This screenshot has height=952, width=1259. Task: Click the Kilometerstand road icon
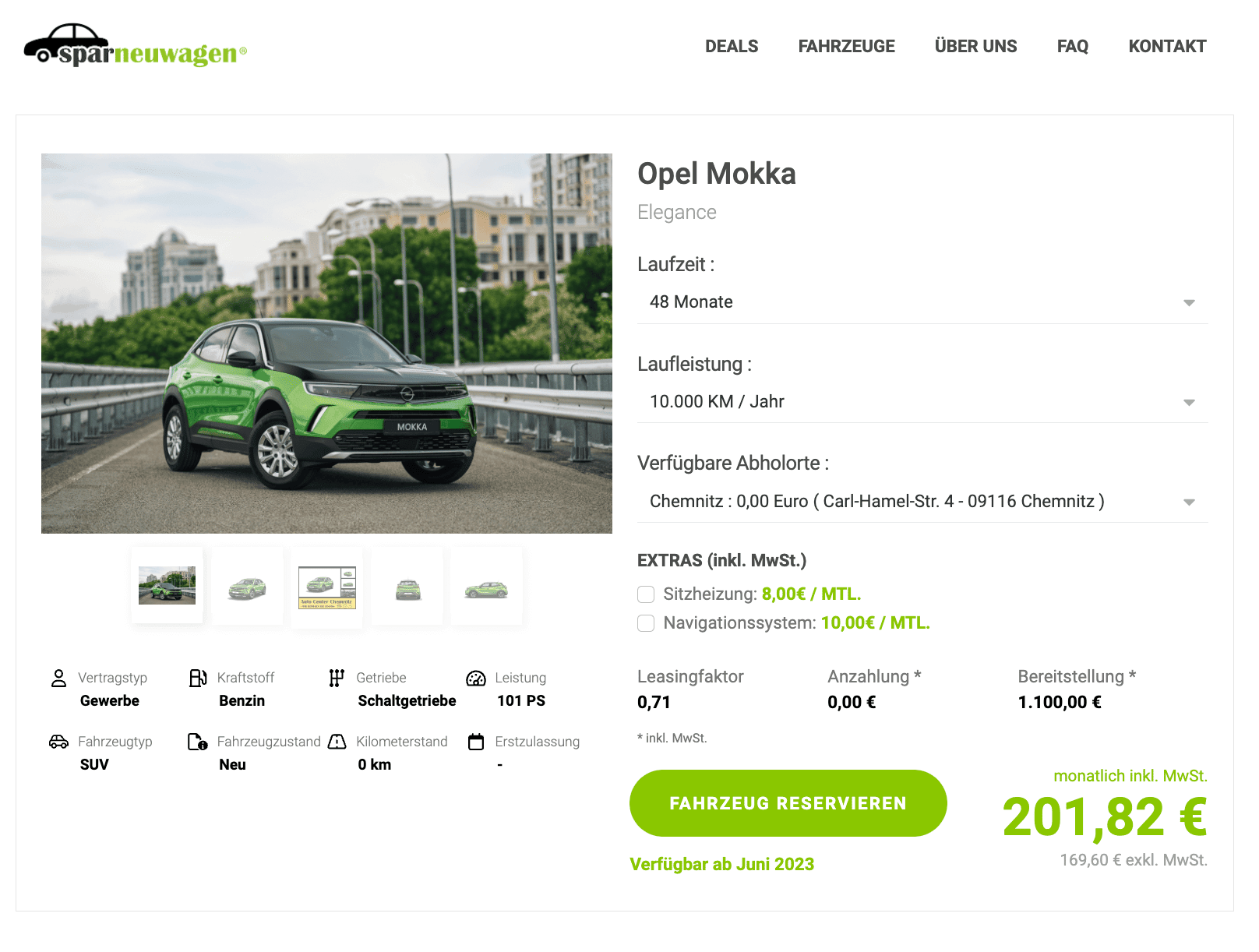[x=337, y=742]
